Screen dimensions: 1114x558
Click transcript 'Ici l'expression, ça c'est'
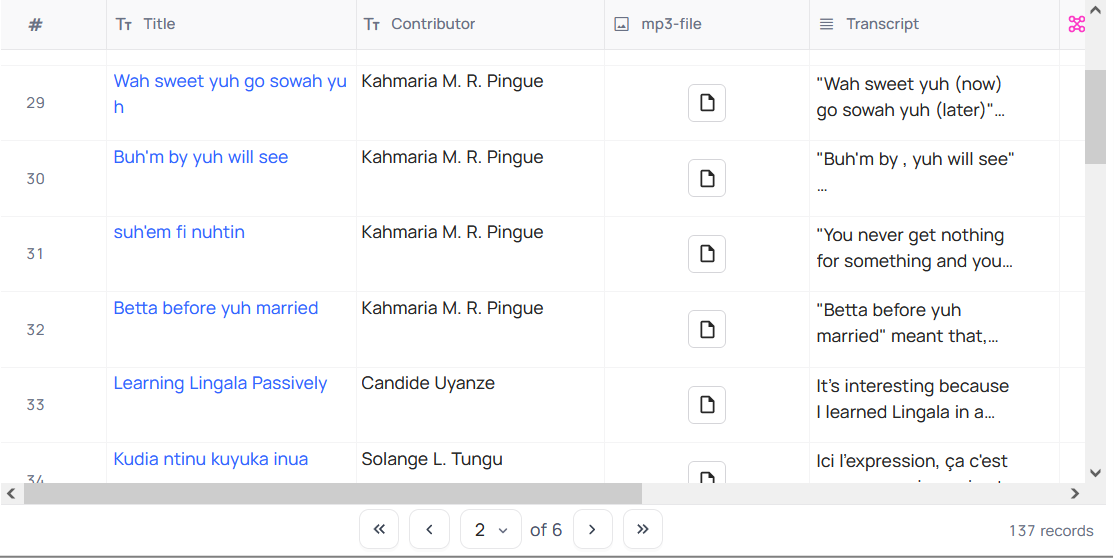pos(912,461)
